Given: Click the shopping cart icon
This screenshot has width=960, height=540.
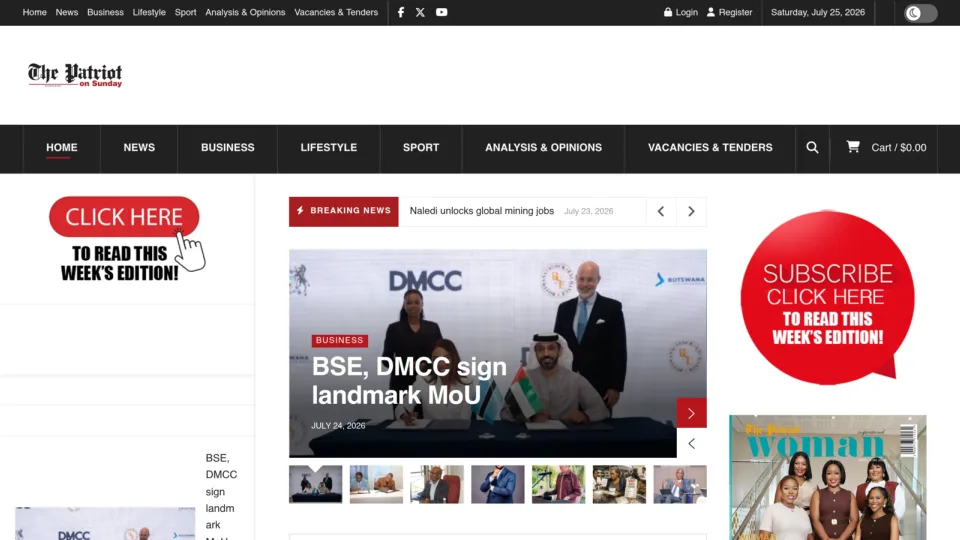Looking at the screenshot, I should tap(853, 146).
